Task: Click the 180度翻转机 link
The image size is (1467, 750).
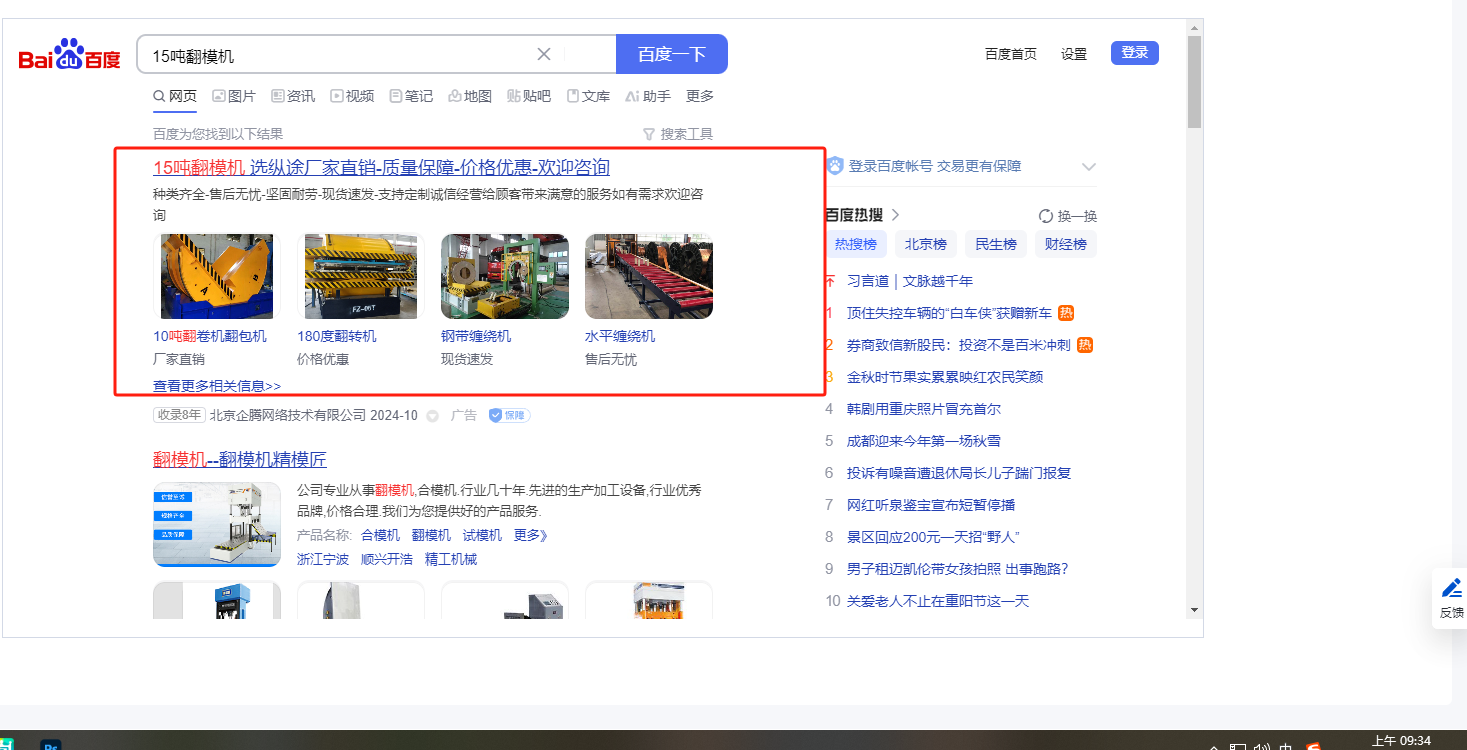Action: click(x=337, y=336)
